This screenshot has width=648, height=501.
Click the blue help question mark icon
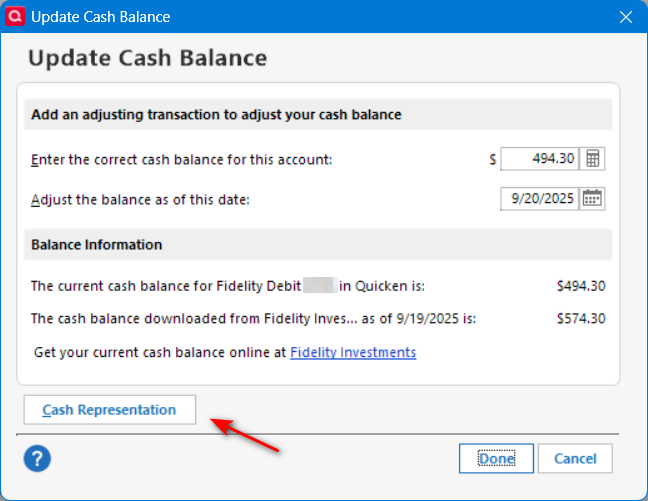pyautogui.click(x=37, y=458)
